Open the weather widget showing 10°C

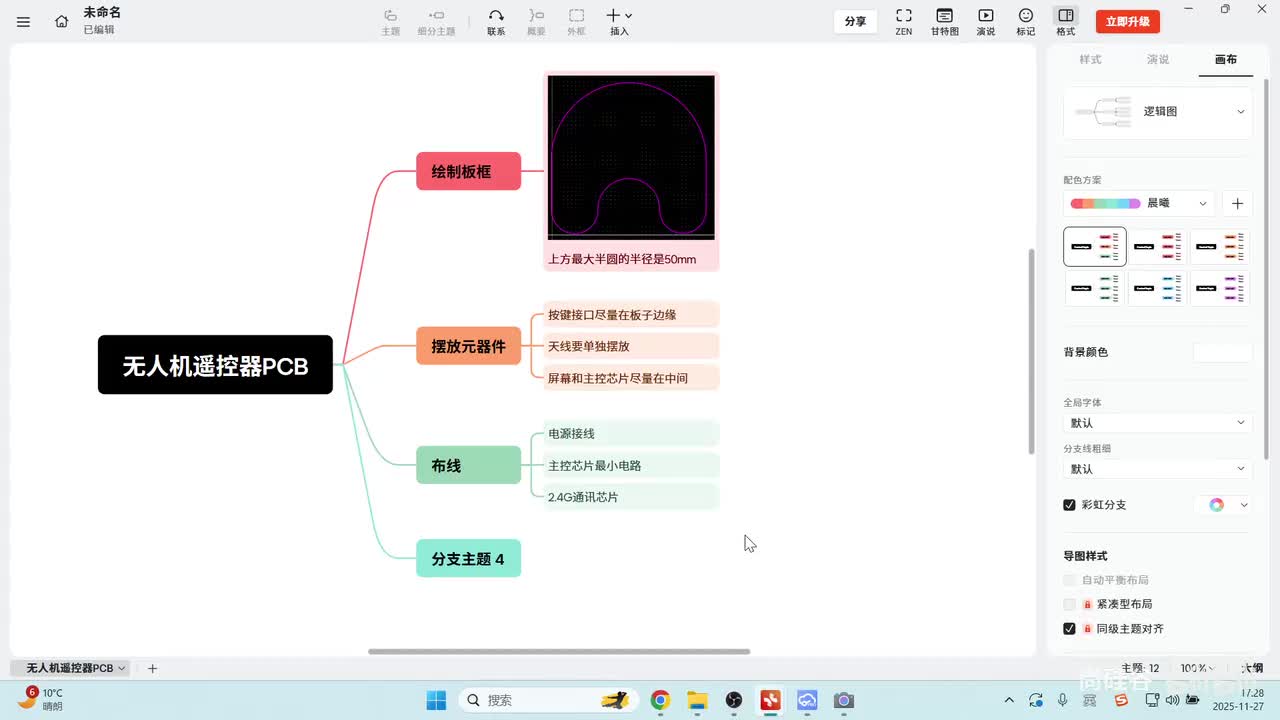pos(41,699)
